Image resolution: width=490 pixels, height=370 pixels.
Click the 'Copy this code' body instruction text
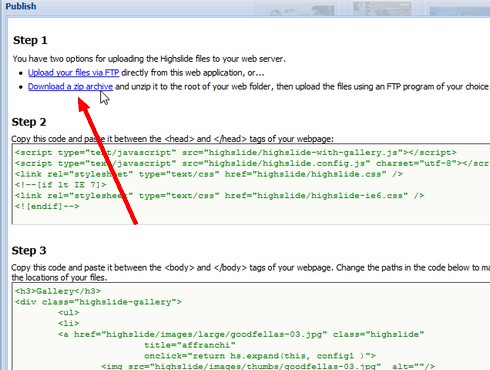click(x=251, y=272)
